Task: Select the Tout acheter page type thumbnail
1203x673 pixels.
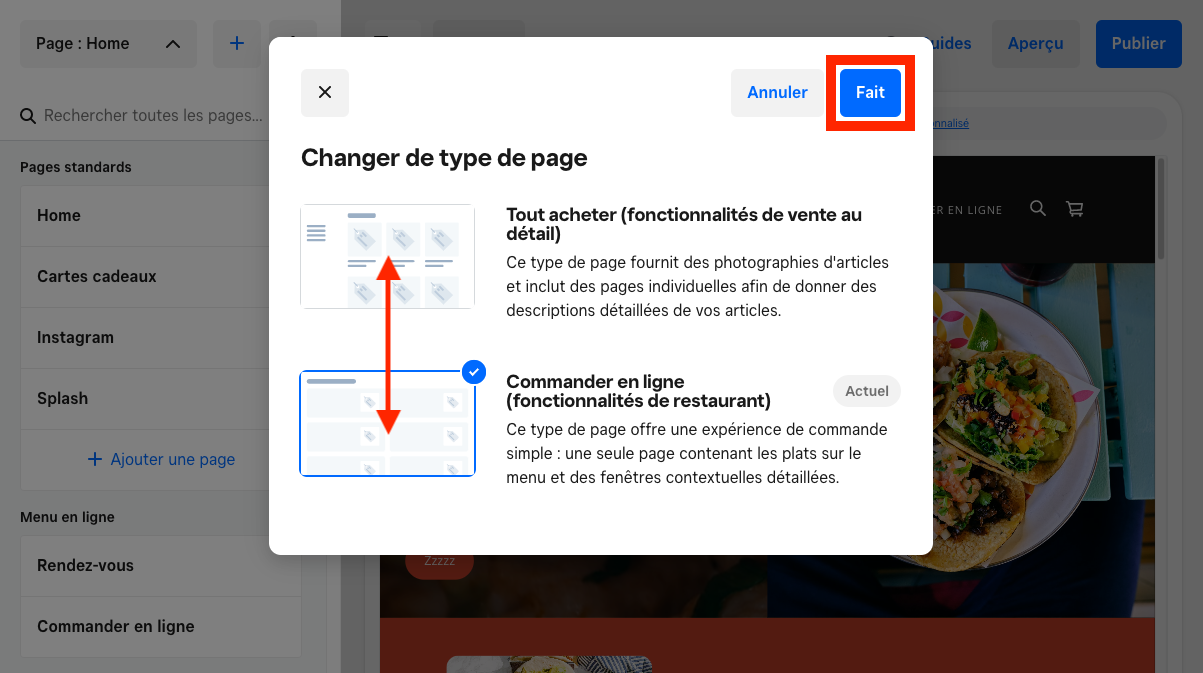Action: pos(388,256)
